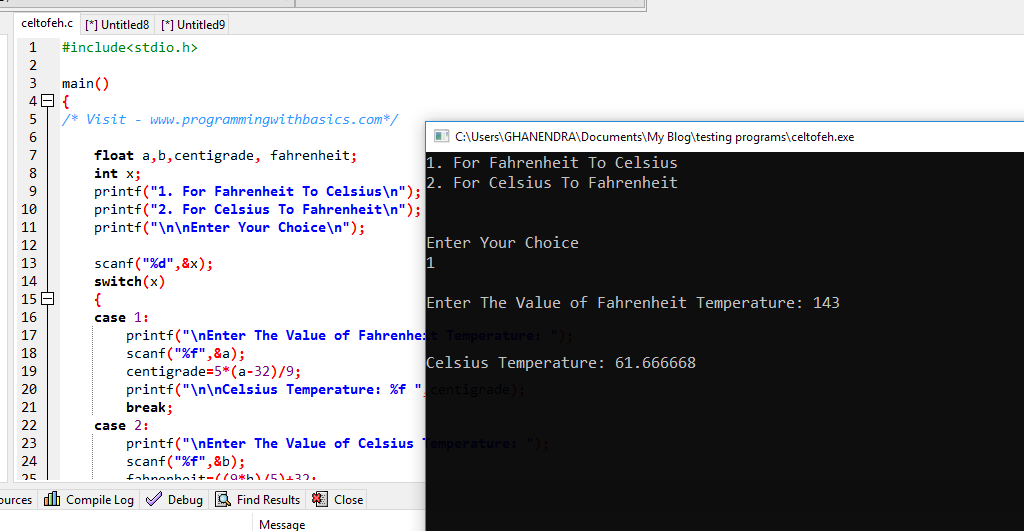Collapse the main function fold at line 4
This screenshot has height=531, width=1024.
[x=47, y=101]
